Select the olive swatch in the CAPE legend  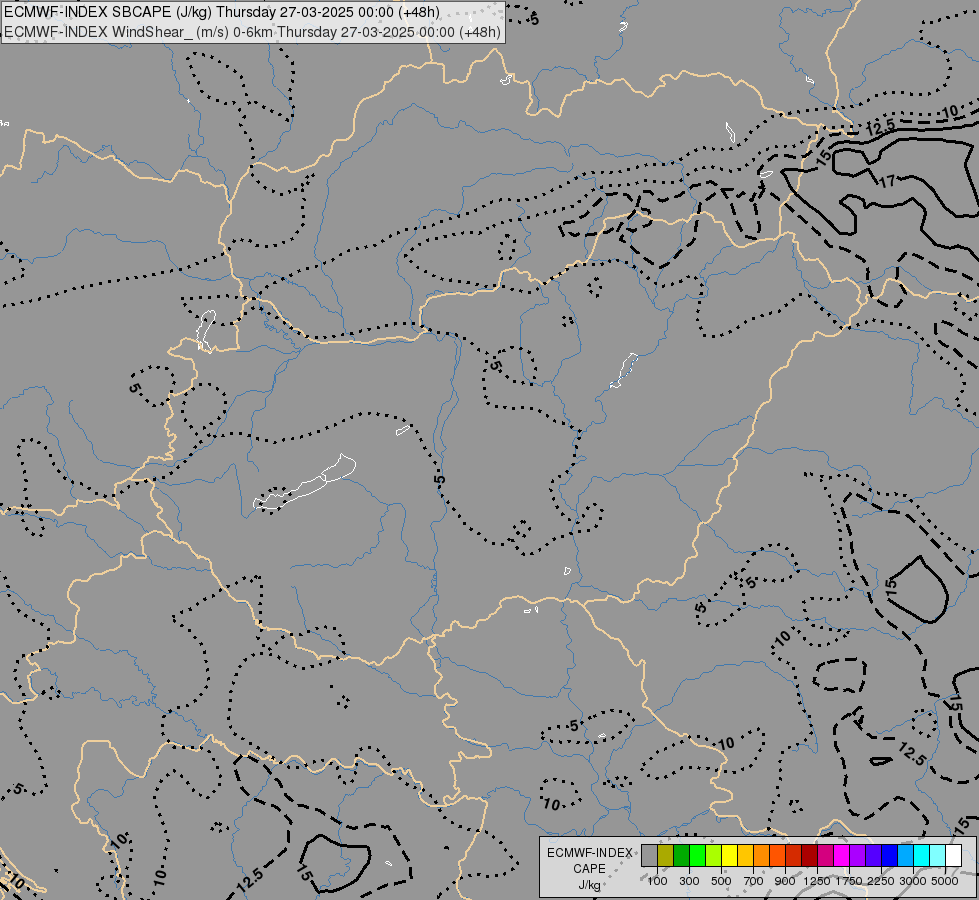click(x=666, y=855)
